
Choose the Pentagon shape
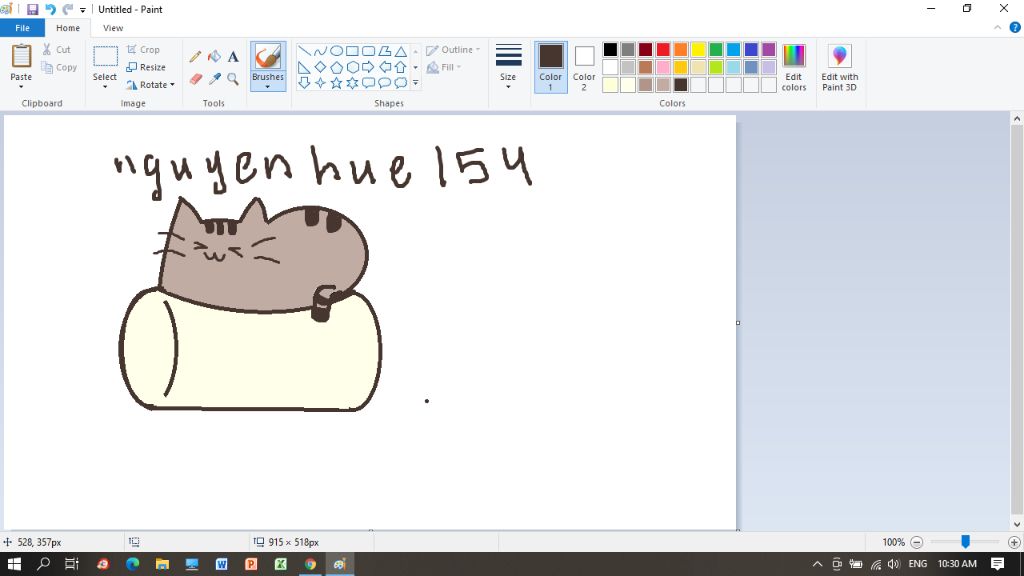[x=336, y=67]
